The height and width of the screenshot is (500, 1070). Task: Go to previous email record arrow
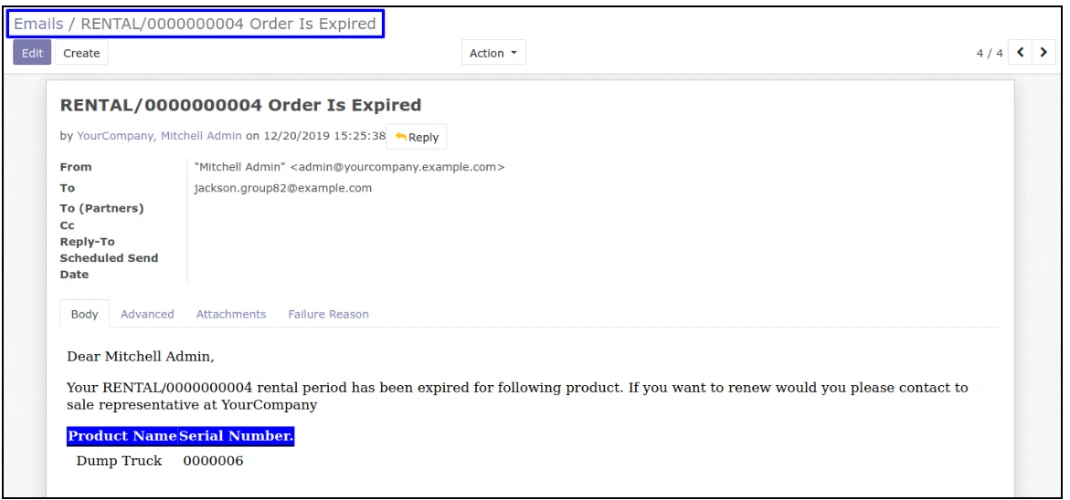pos(1023,52)
